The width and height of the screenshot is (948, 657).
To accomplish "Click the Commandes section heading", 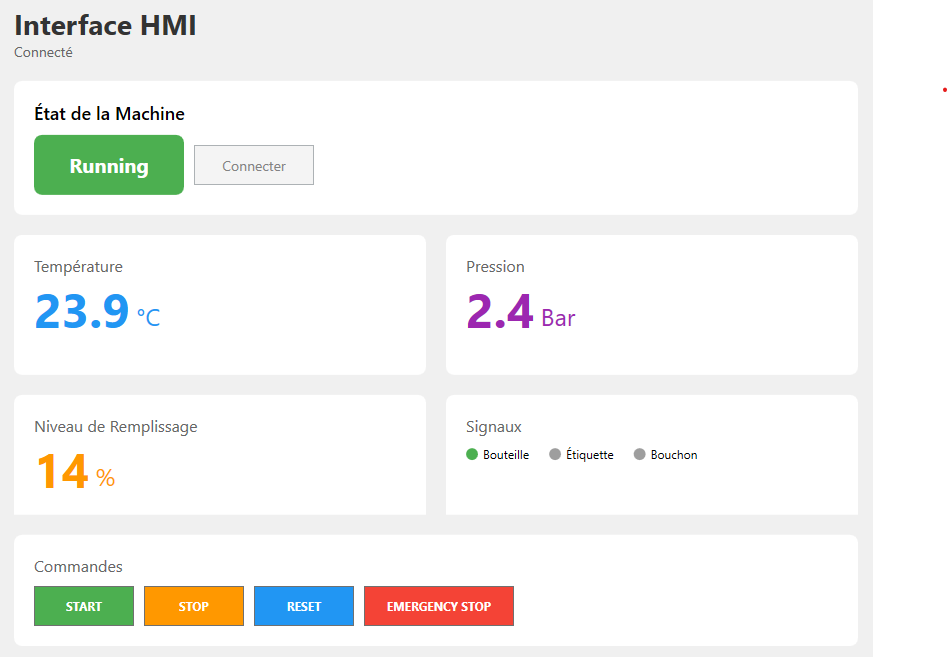I will point(79,566).
